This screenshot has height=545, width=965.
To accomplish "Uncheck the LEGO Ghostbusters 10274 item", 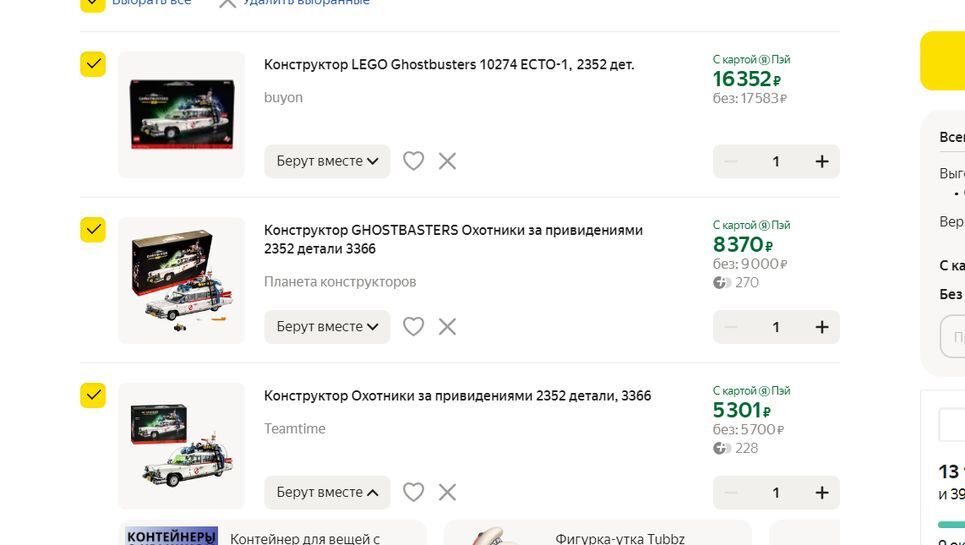I will (x=93, y=65).
